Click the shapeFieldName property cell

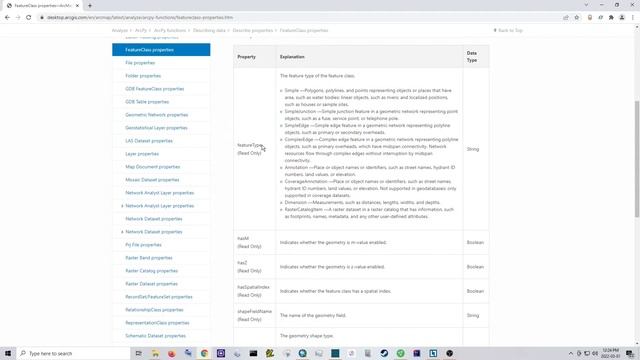(x=255, y=316)
